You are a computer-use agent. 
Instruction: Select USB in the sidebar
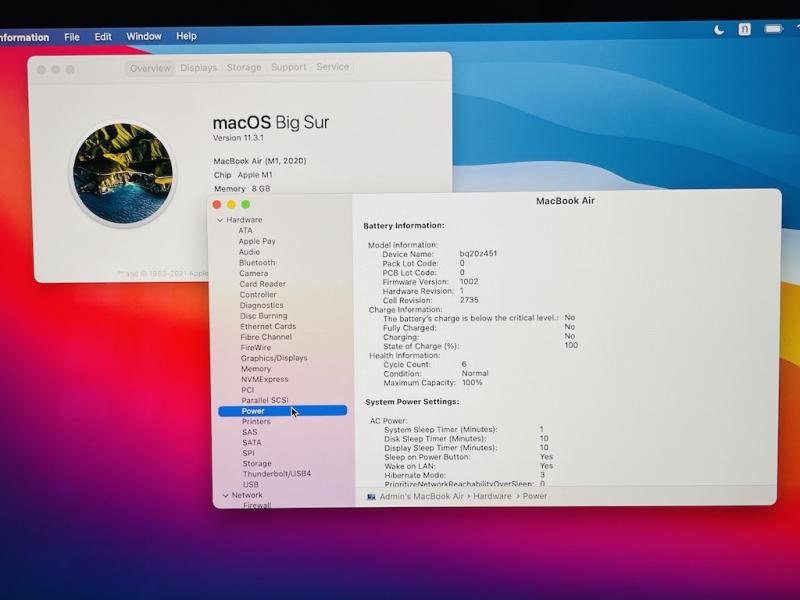[x=251, y=485]
